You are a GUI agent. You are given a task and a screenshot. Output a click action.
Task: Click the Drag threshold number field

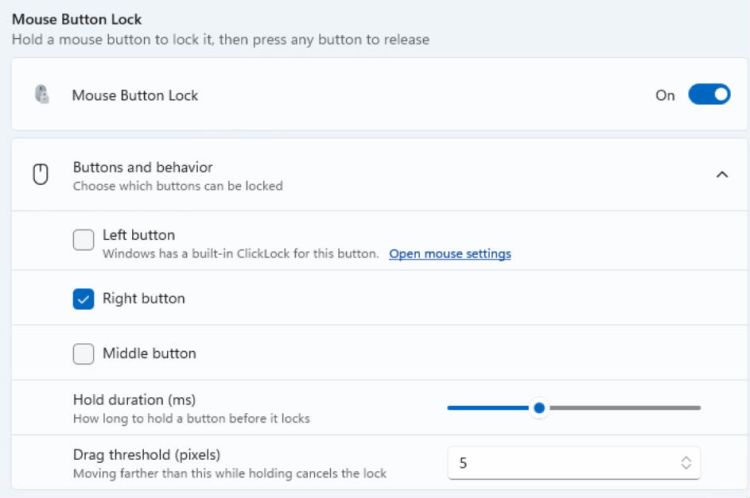tap(574, 463)
